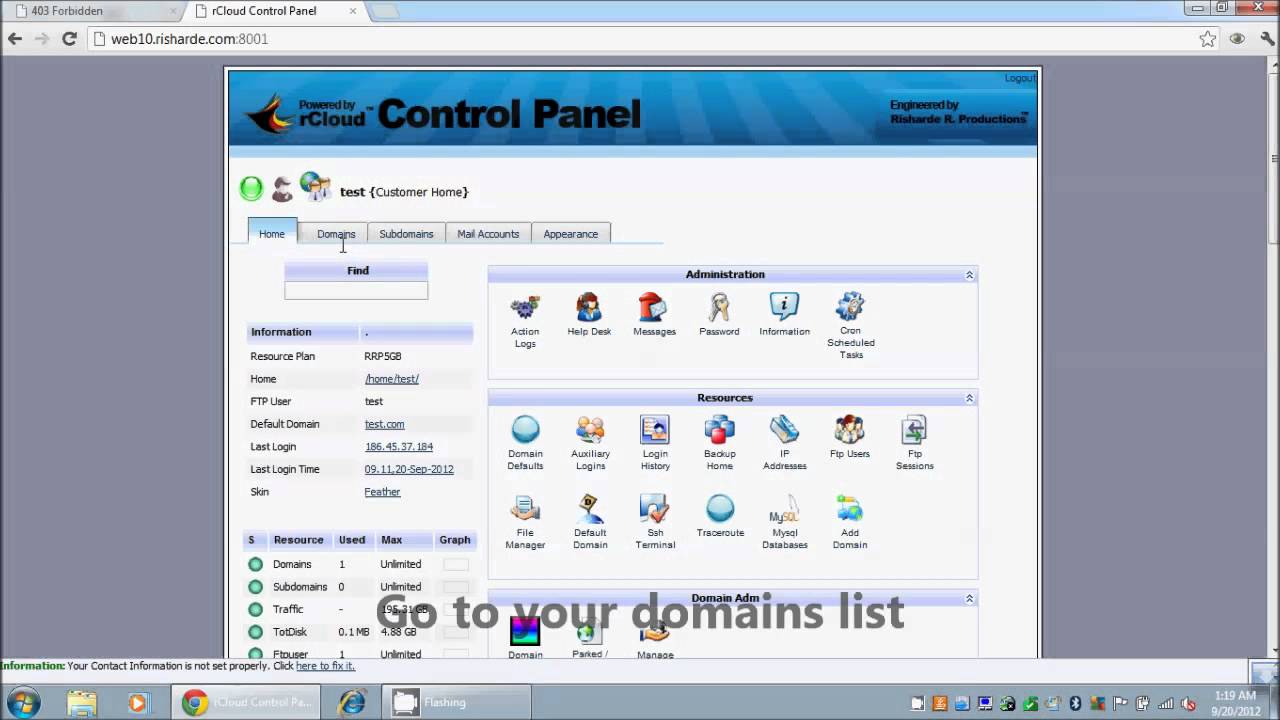Launch the Ssh Terminal icon
1280x720 pixels.
click(x=655, y=509)
